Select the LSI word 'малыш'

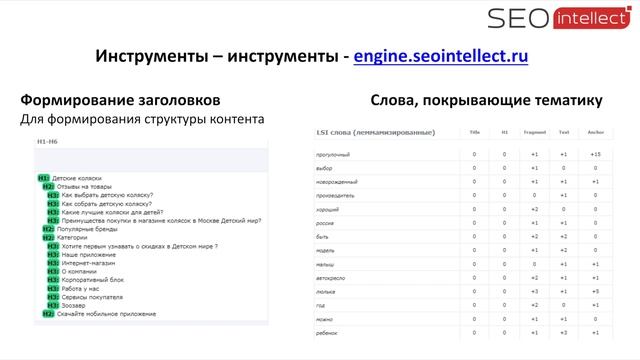tap(325, 264)
